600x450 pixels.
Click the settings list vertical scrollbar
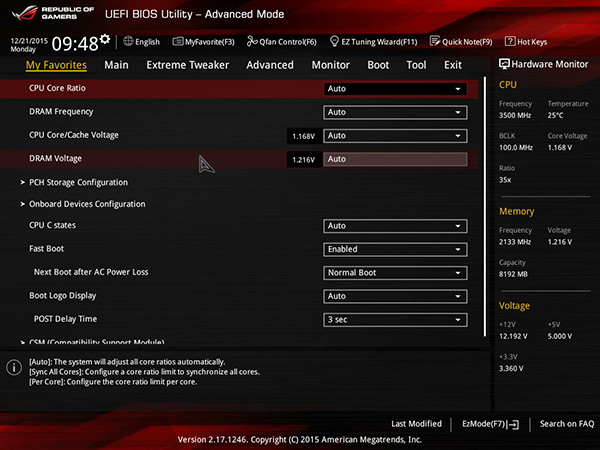[x=485, y=207]
